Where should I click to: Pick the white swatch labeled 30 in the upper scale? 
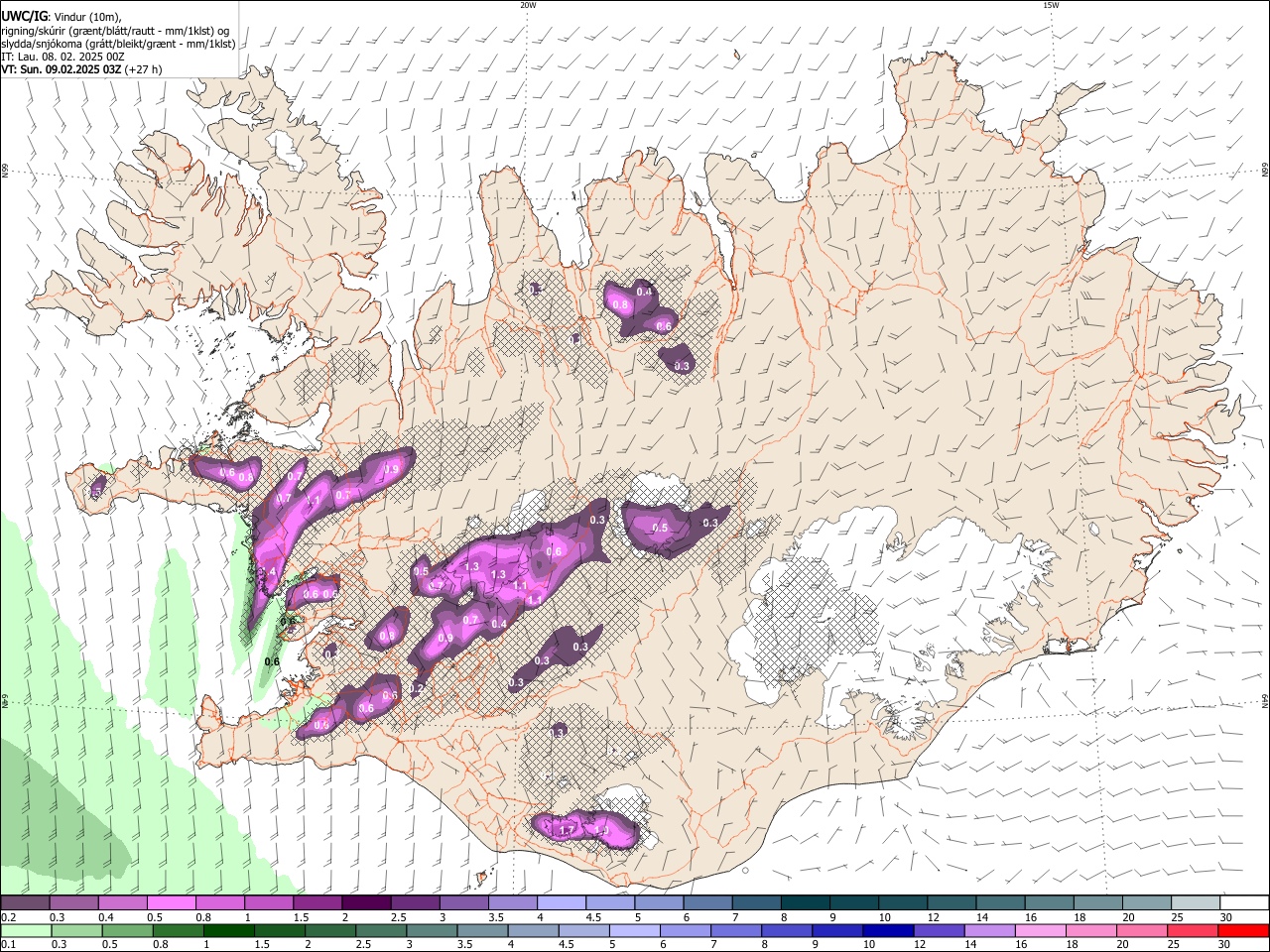(x=1245, y=902)
